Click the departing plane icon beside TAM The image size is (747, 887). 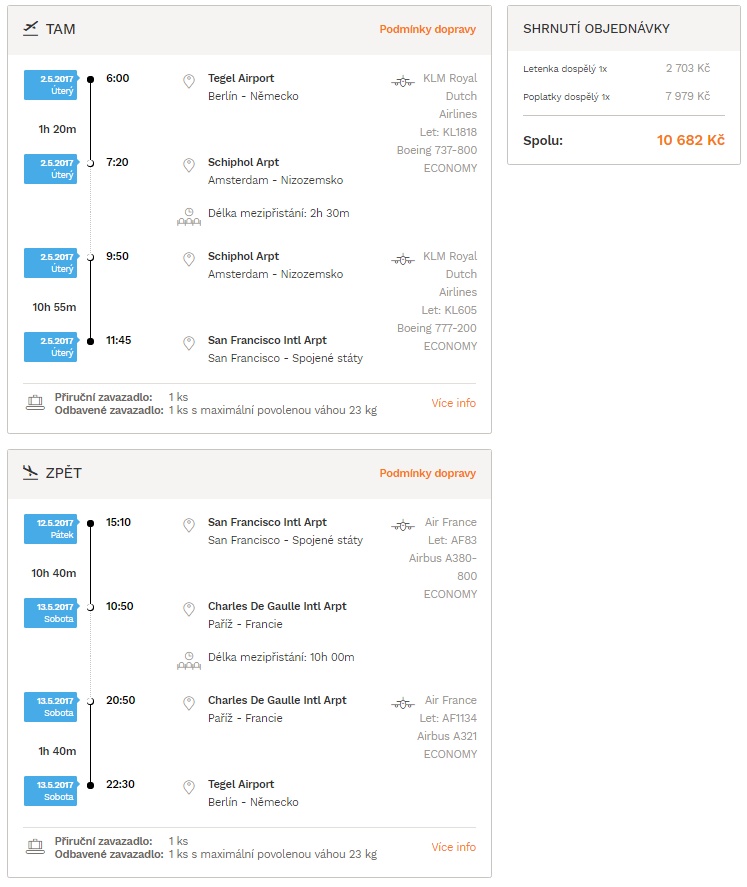[31, 28]
